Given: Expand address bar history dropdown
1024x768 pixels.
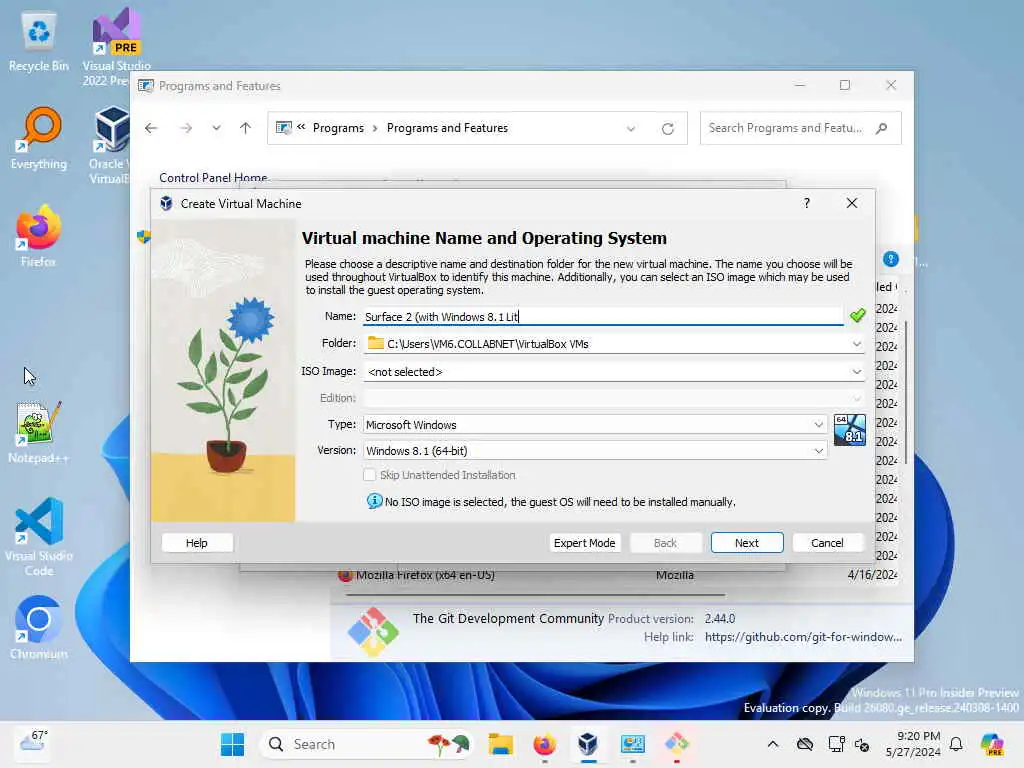Looking at the screenshot, I should pyautogui.click(x=631, y=129).
